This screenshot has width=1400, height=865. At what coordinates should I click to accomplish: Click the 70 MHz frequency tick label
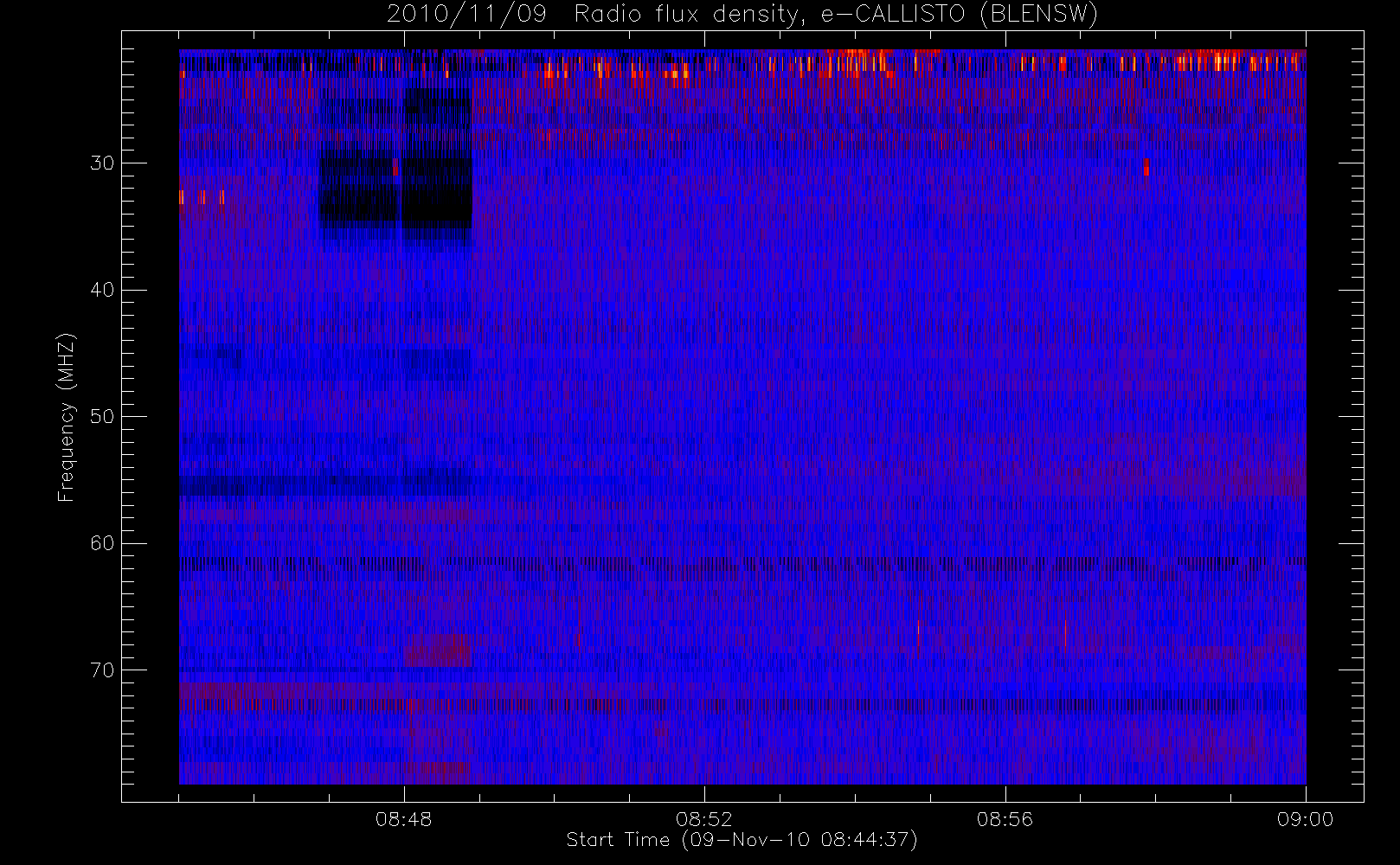pyautogui.click(x=102, y=670)
